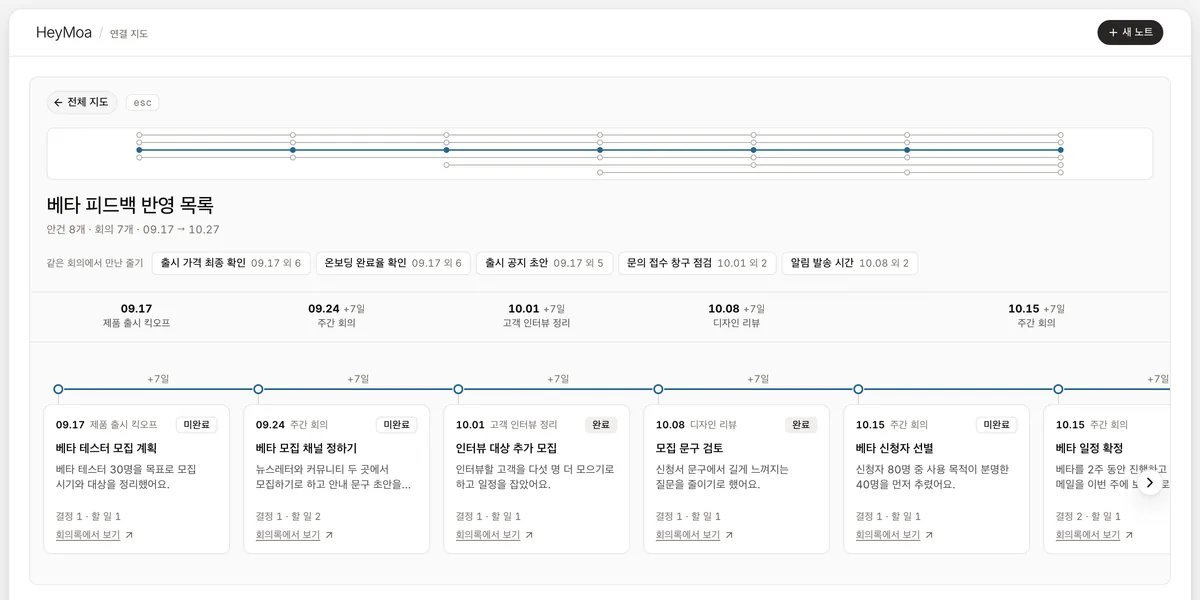Select 온보딩 완료율 확인 related thread chip

click(393, 263)
